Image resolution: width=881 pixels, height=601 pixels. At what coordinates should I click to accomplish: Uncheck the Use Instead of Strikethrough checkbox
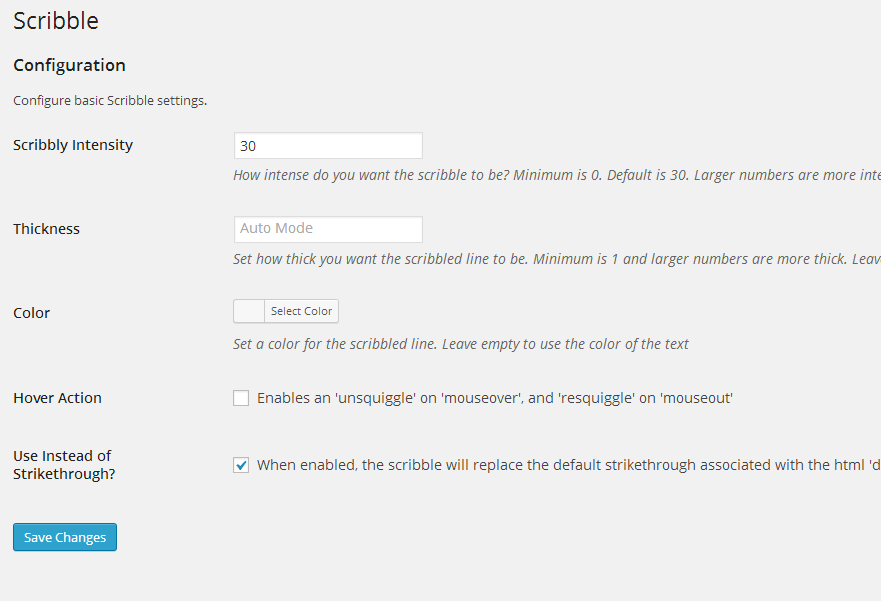click(241, 465)
